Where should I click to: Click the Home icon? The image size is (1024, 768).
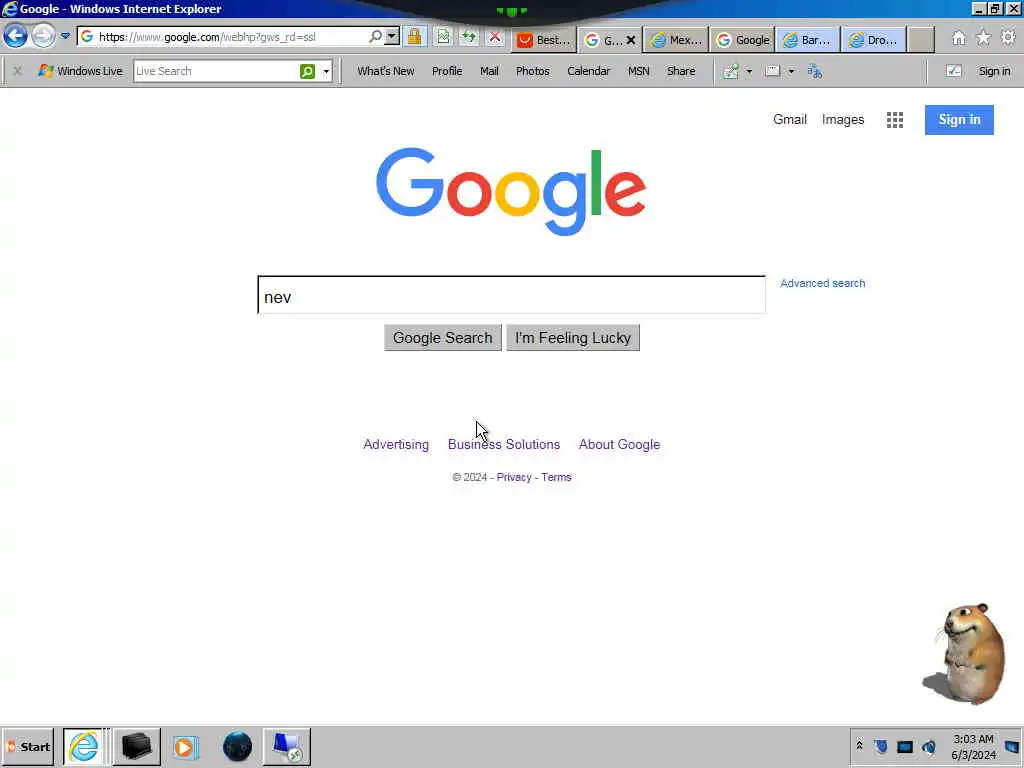pyautogui.click(x=958, y=38)
